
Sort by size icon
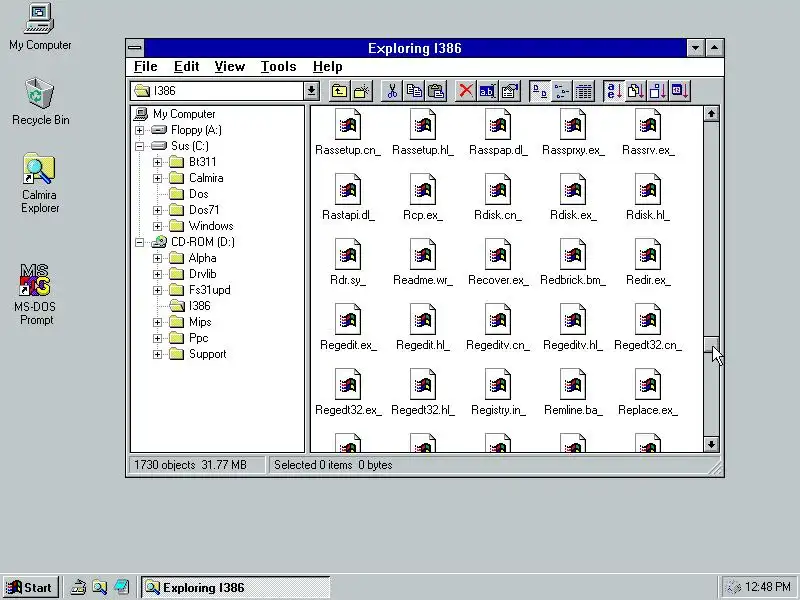(658, 91)
